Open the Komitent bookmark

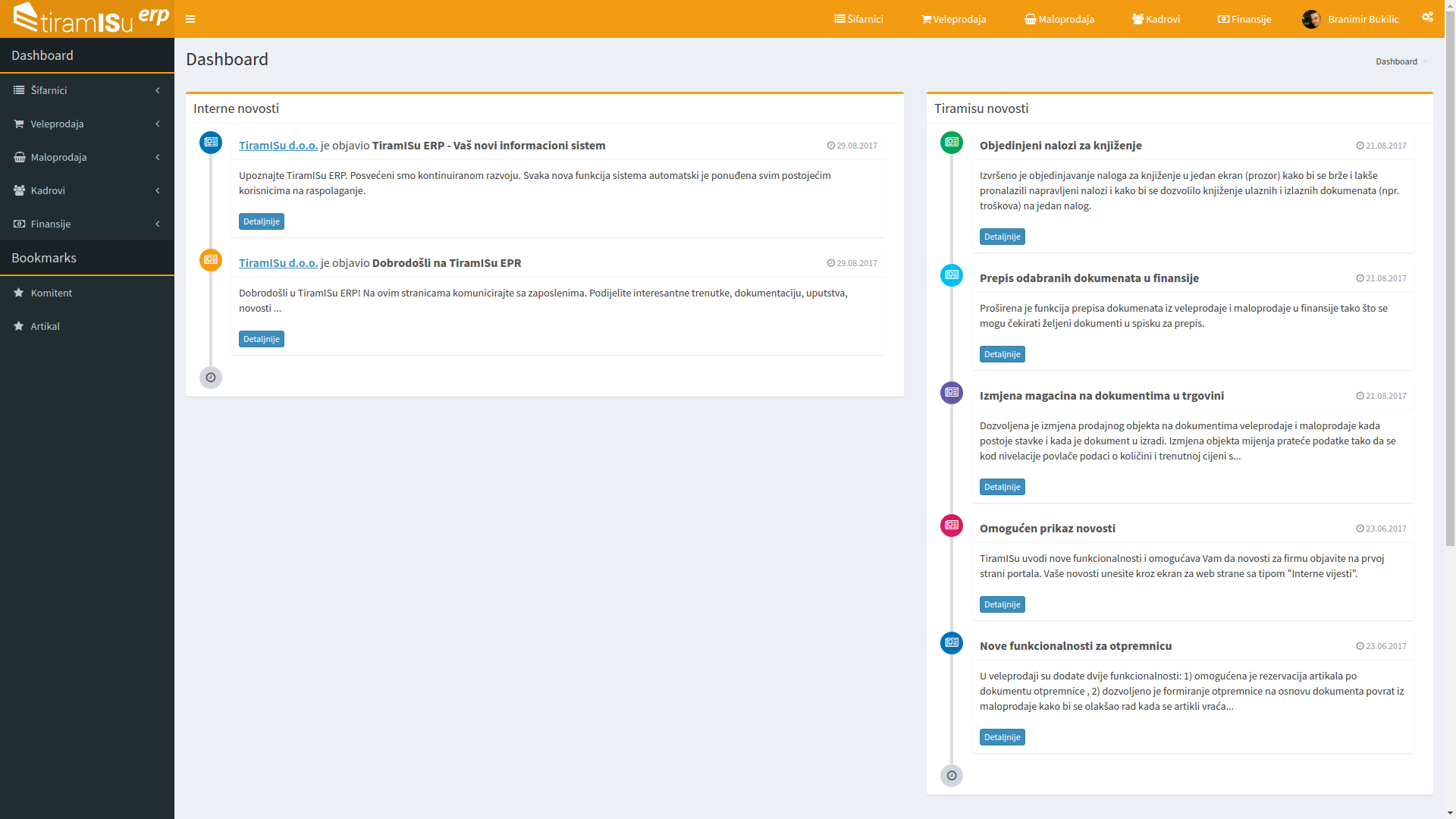87,293
